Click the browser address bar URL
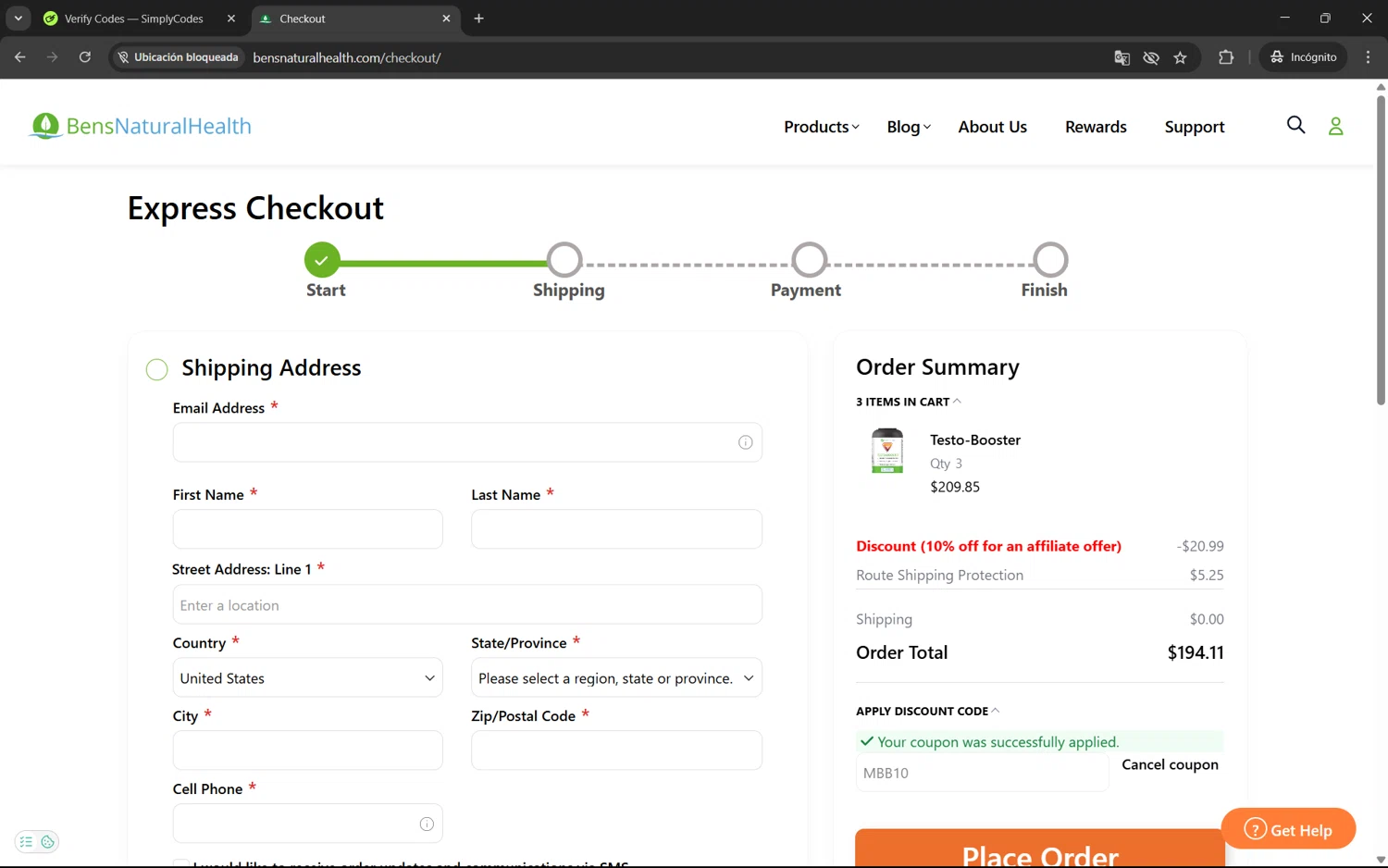The height and width of the screenshot is (868, 1388). [x=346, y=57]
